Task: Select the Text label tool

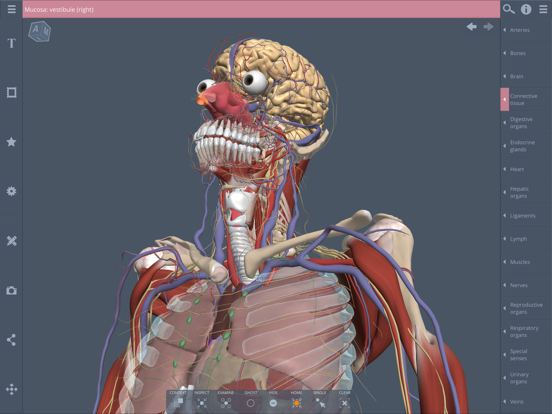Action: (11, 43)
